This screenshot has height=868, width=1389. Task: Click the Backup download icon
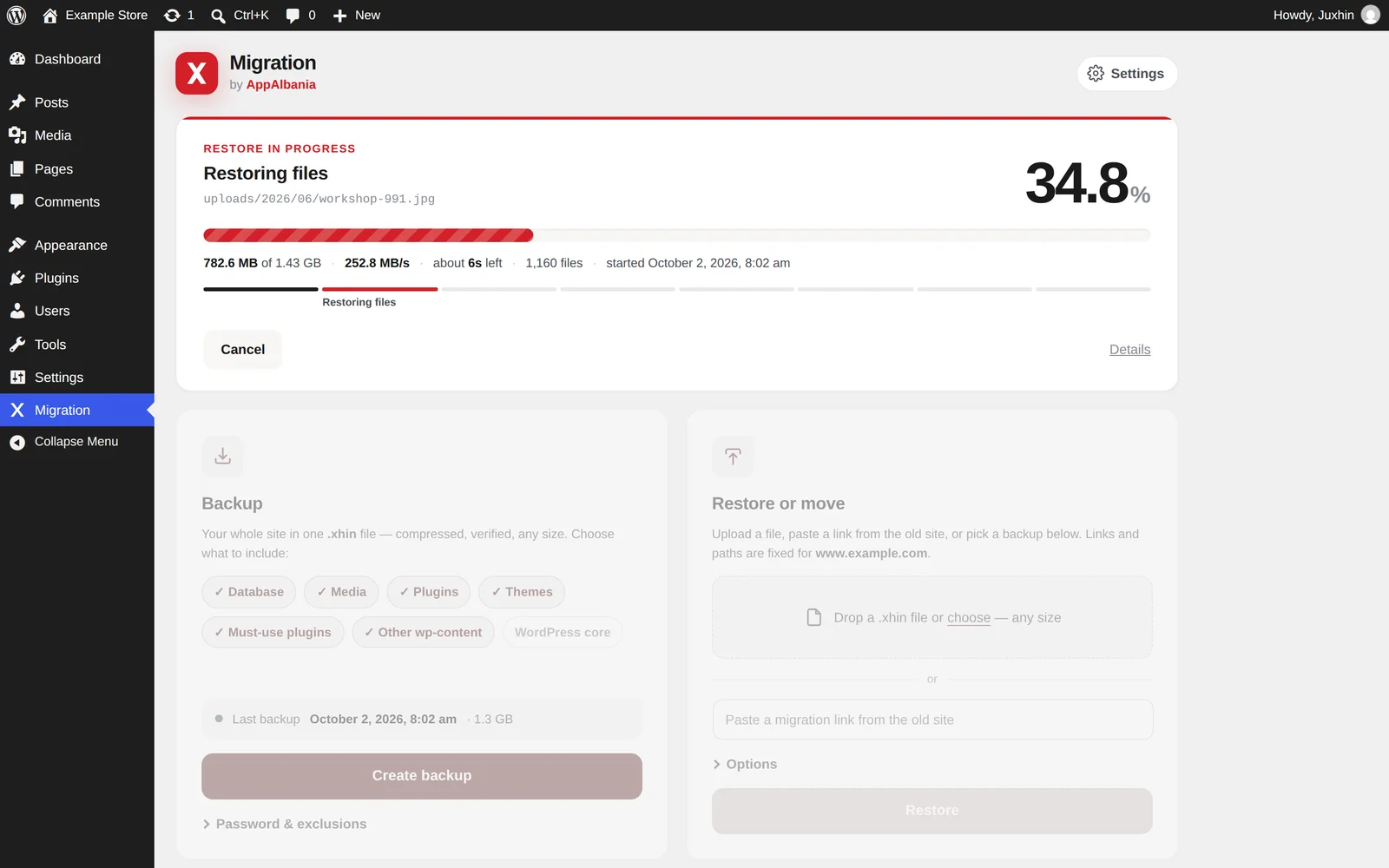[x=223, y=456]
